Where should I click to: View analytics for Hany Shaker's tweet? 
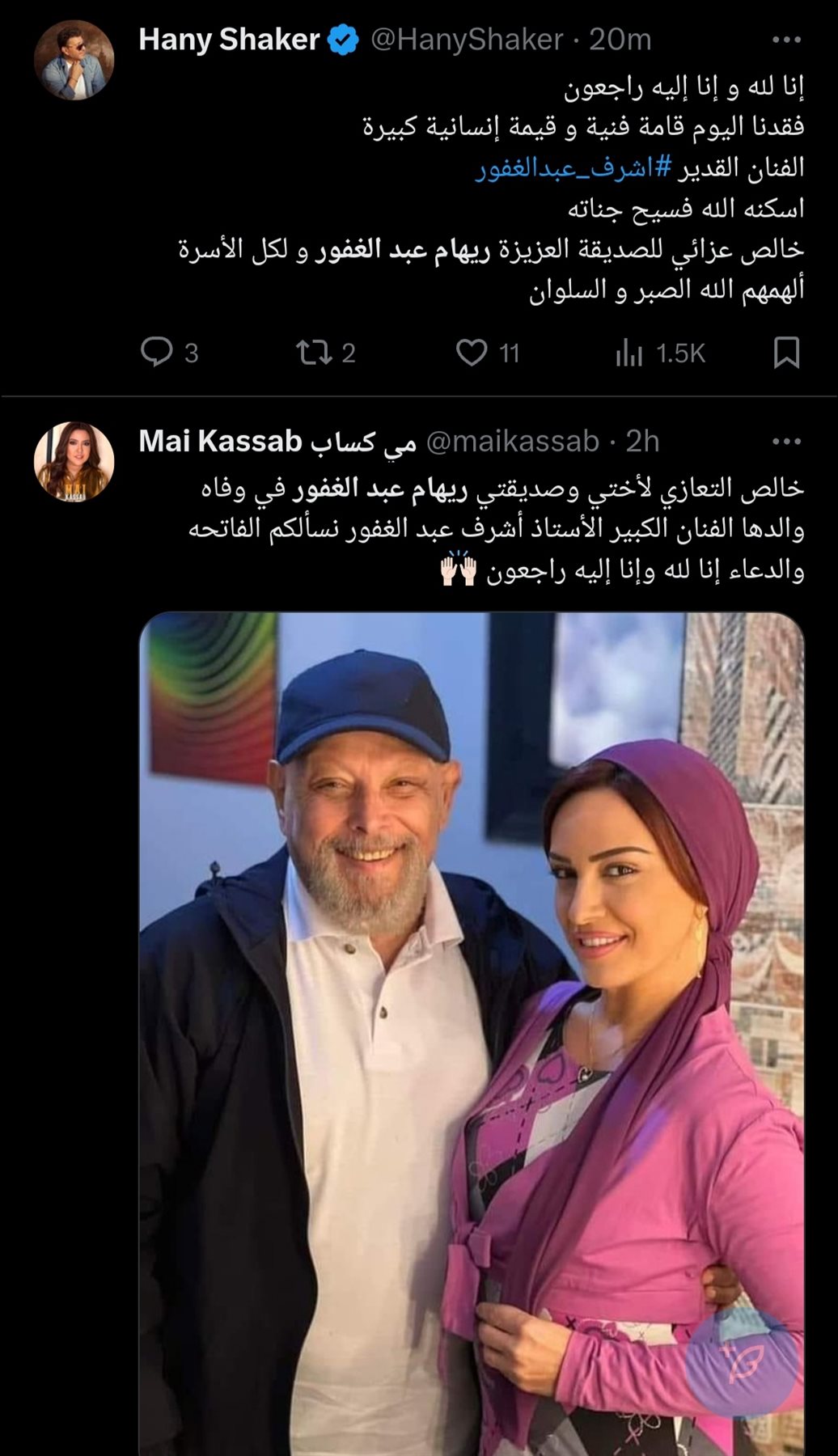tap(628, 353)
